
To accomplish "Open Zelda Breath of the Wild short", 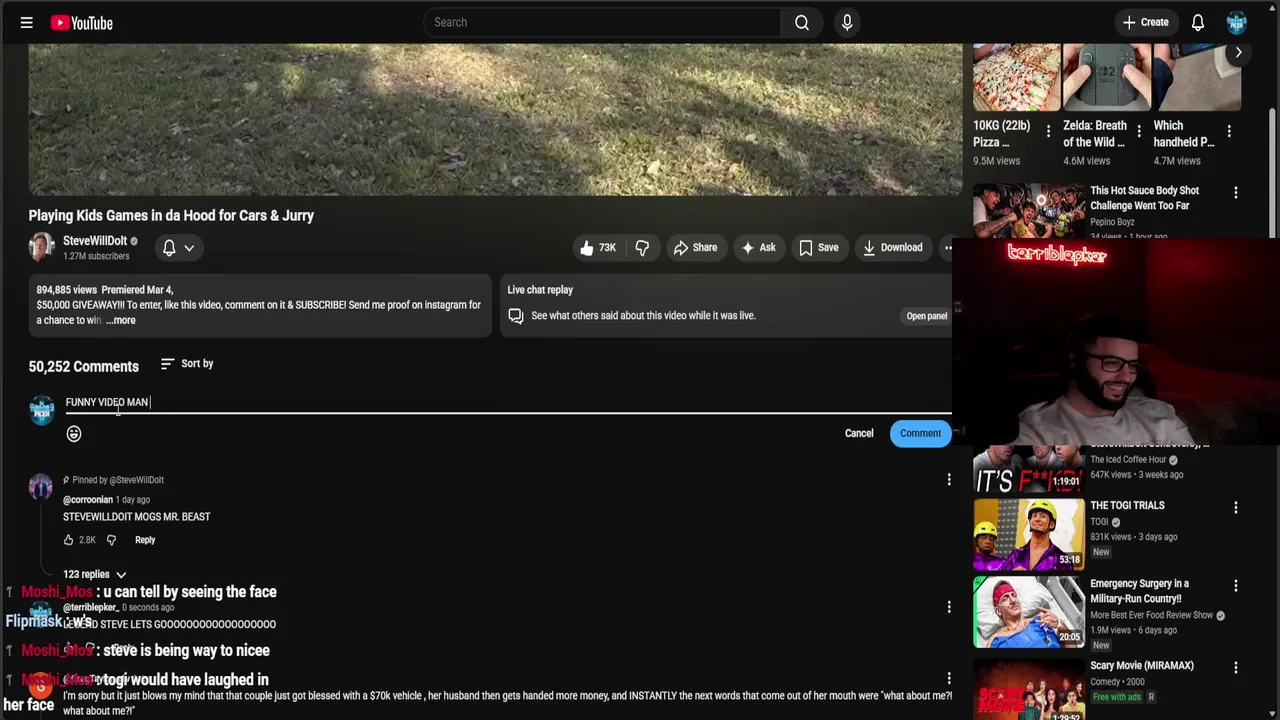I will pyautogui.click(x=1106, y=77).
